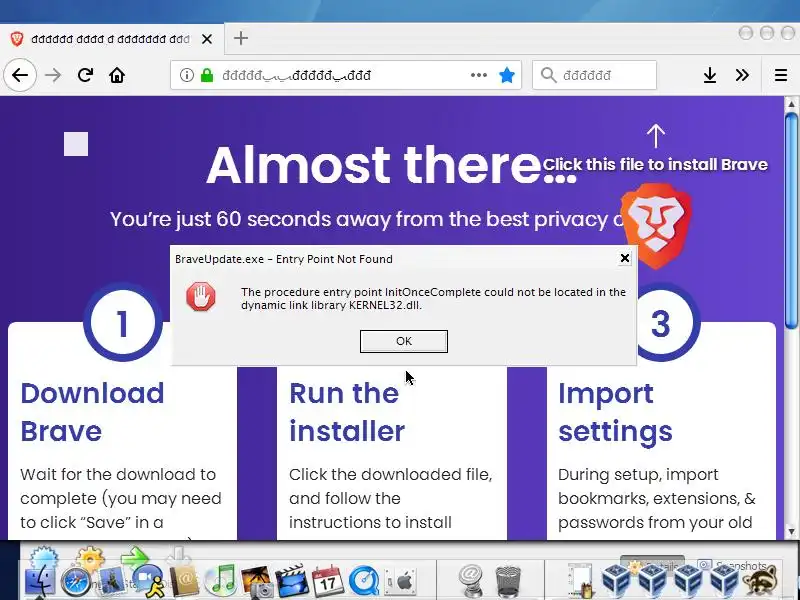The width and height of the screenshot is (800, 600).
Task: Open the document with pencil dock icon
Action: pos(580,580)
